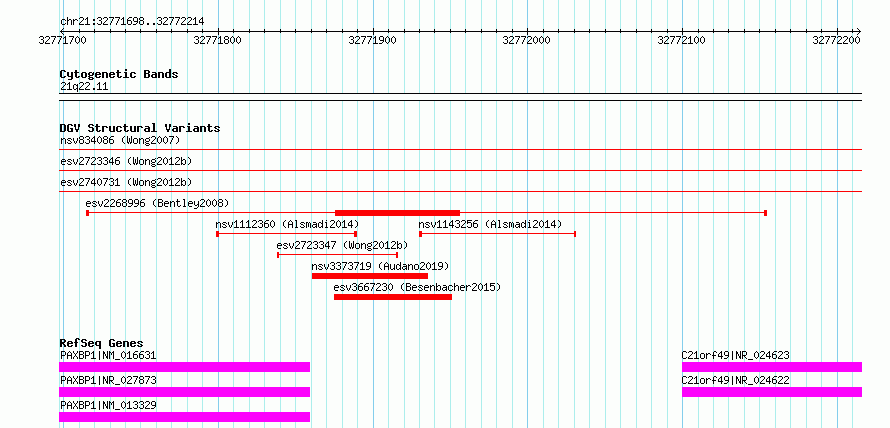
Task: Select the DGV Structural Variants track title
Action: (x=140, y=128)
